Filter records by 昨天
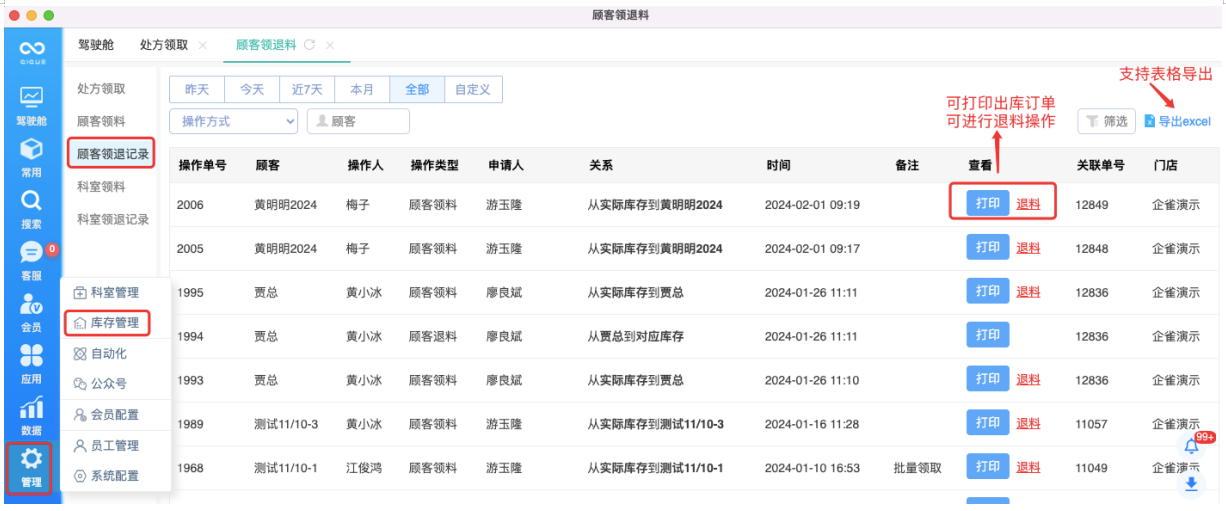This screenshot has height=511, width=1226. click(197, 89)
